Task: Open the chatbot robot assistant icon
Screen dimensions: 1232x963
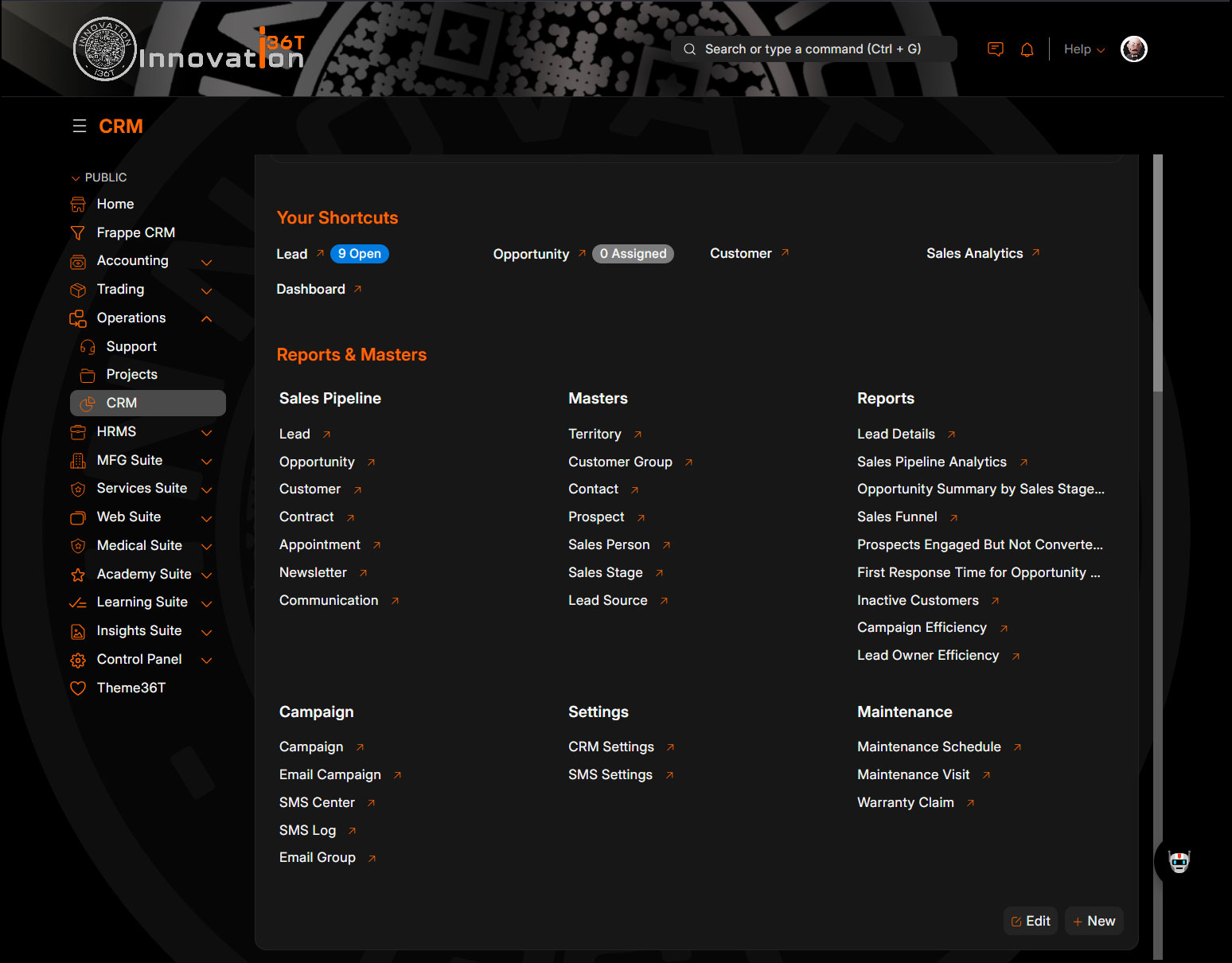Action: (x=1179, y=861)
